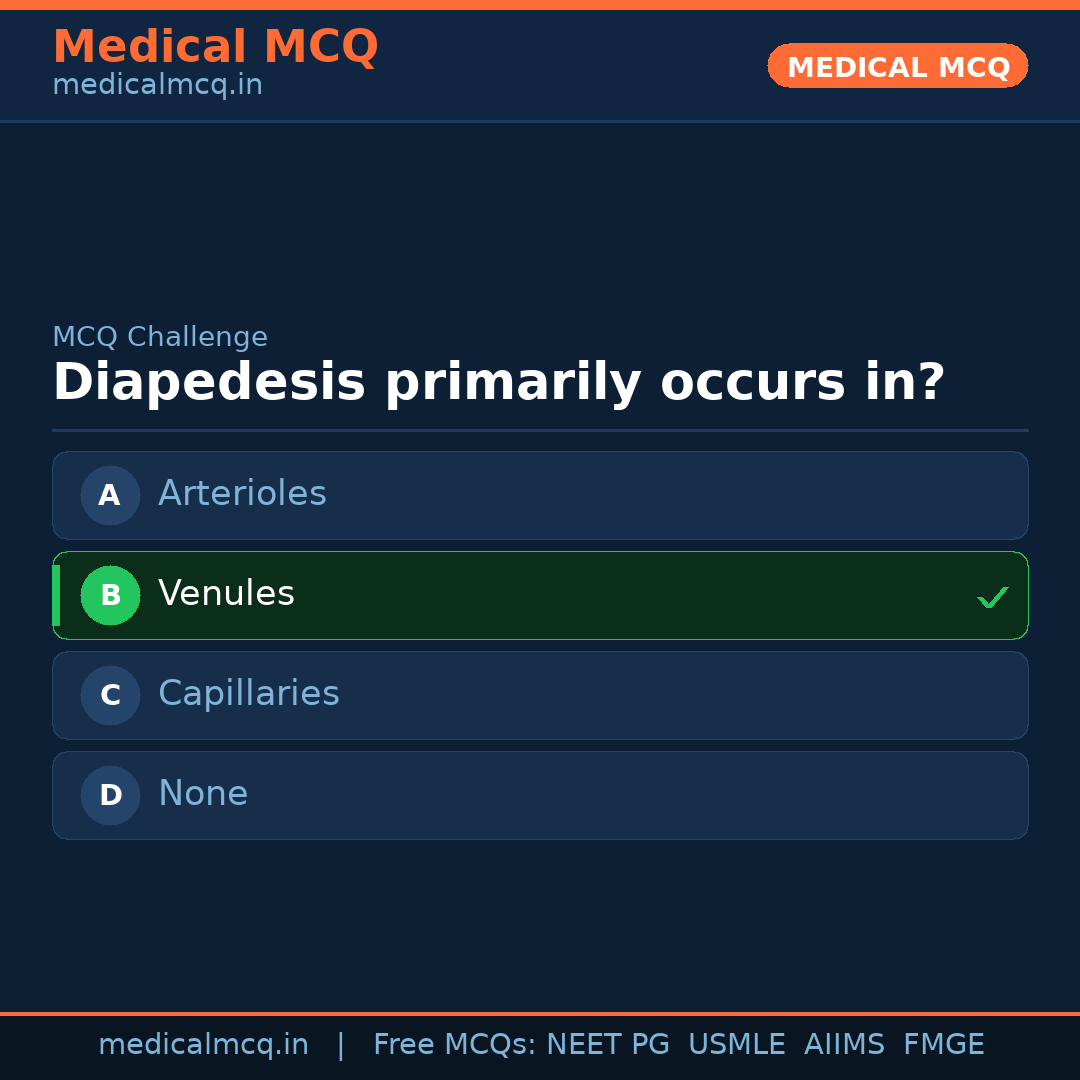Click the green accent bar beside Venules
1080x1080 pixels.
pyautogui.click(x=56, y=595)
